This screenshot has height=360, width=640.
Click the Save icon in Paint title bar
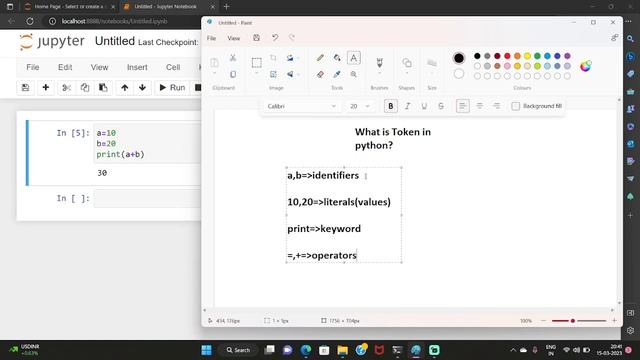click(x=256, y=38)
